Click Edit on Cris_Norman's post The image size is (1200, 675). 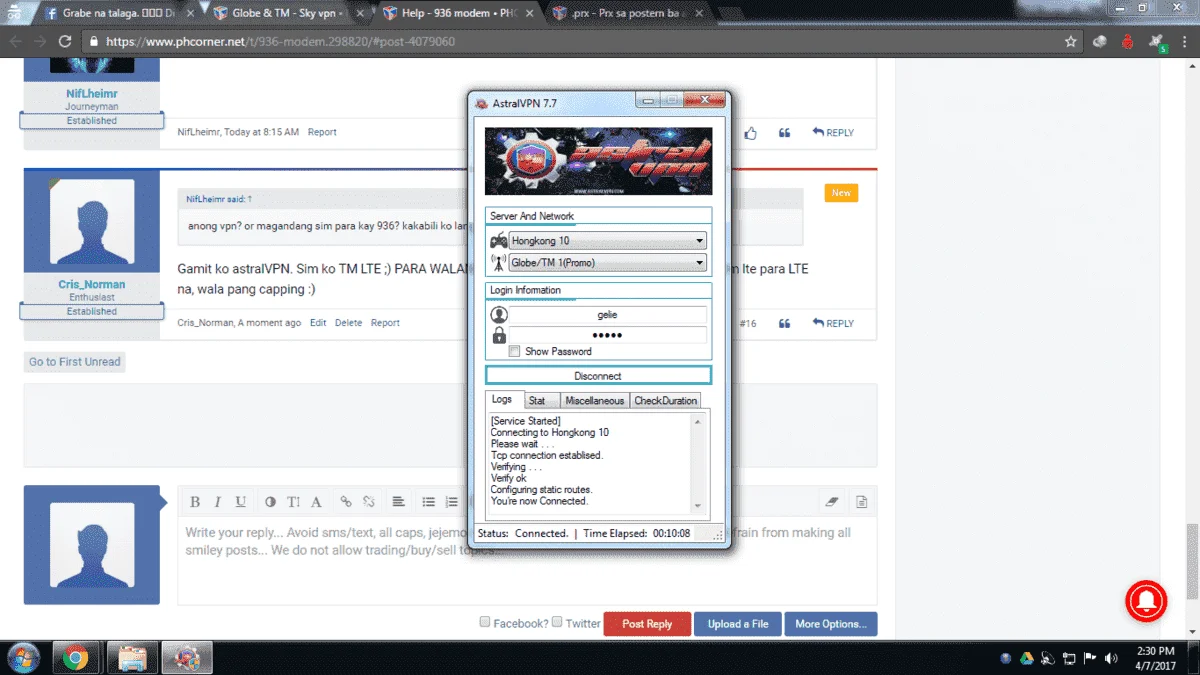318,323
